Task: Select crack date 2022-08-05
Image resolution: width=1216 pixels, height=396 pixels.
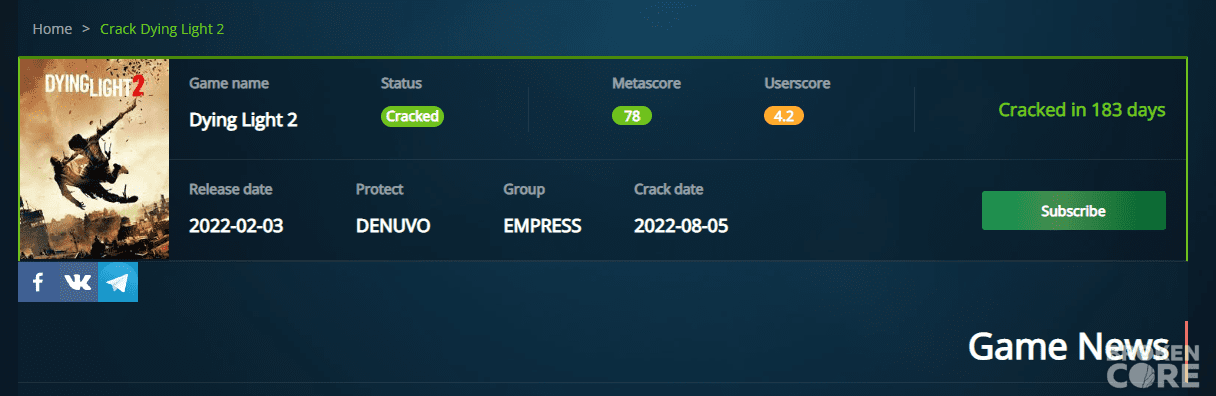Action: (681, 226)
